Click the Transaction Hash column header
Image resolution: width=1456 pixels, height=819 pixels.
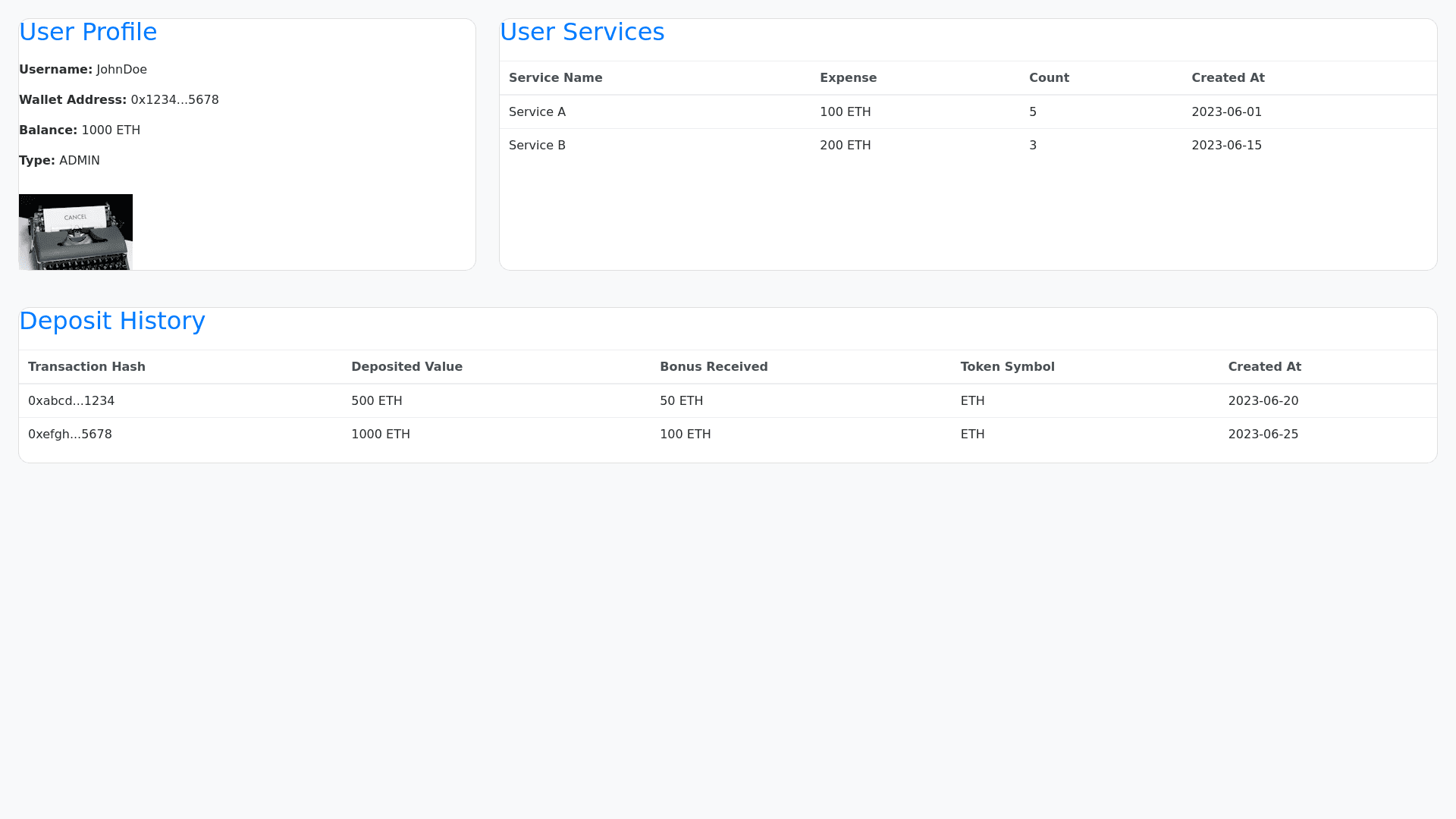86,367
